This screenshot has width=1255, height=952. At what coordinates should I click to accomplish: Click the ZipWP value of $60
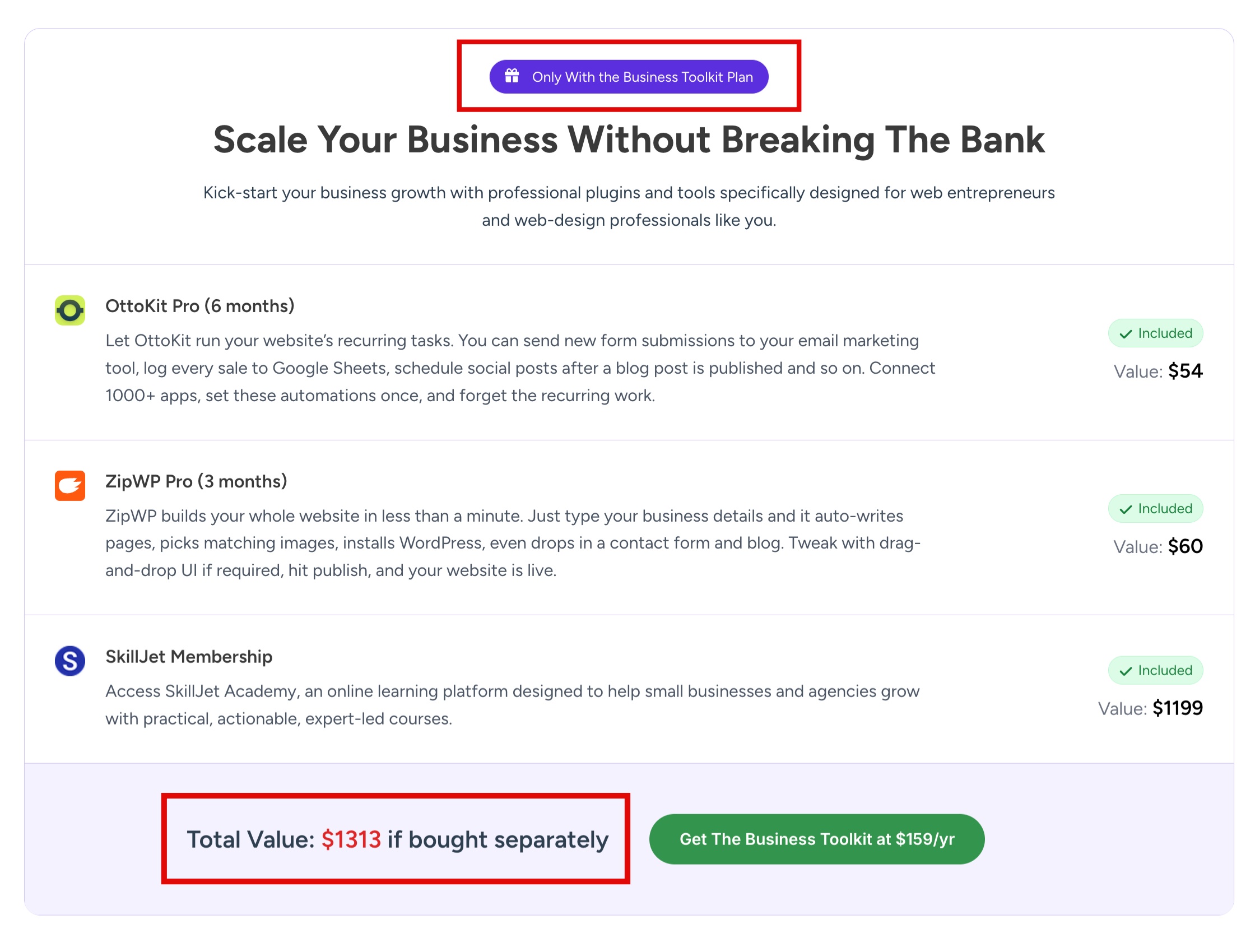pos(1185,547)
